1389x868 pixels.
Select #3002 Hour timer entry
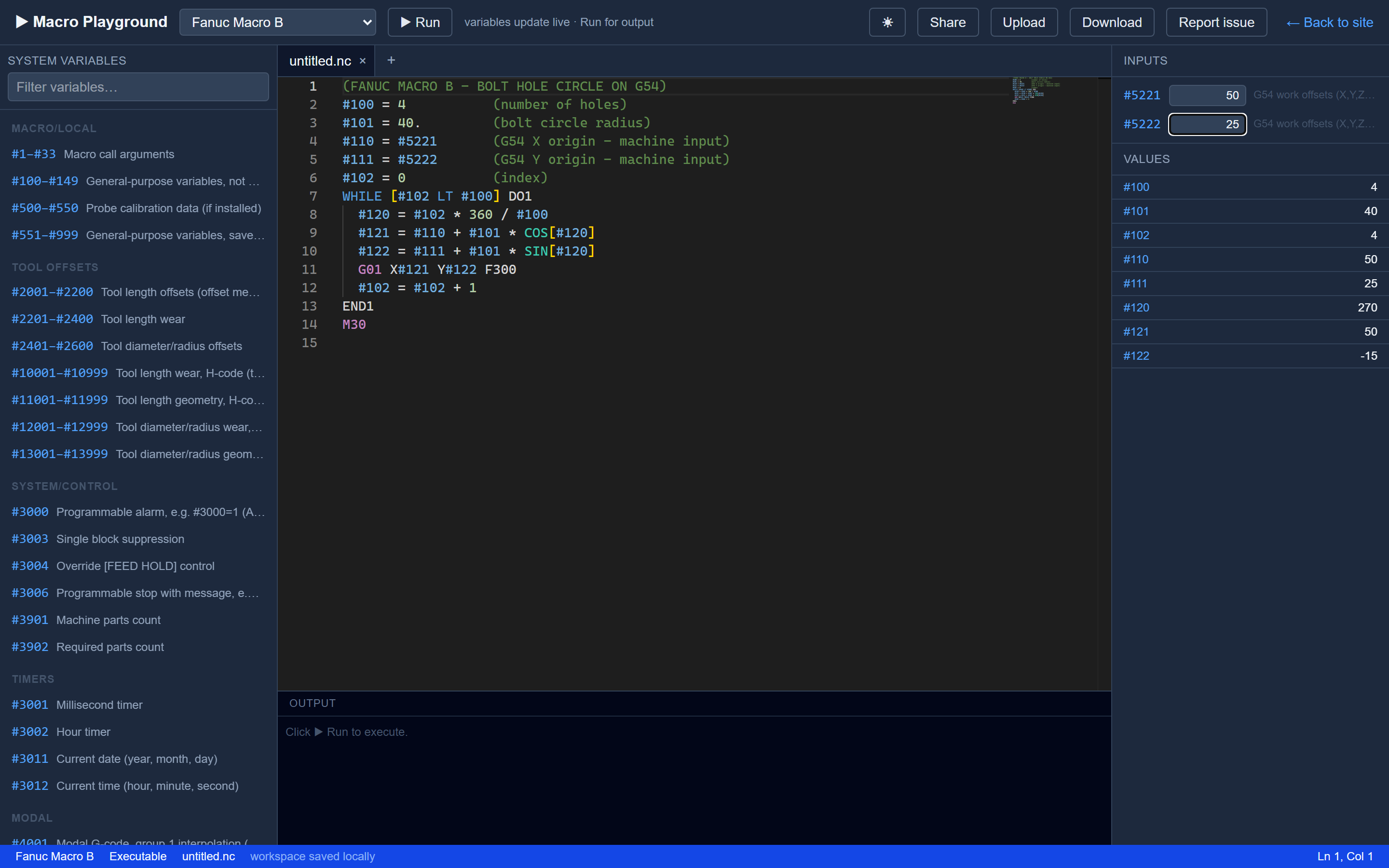coord(138,732)
